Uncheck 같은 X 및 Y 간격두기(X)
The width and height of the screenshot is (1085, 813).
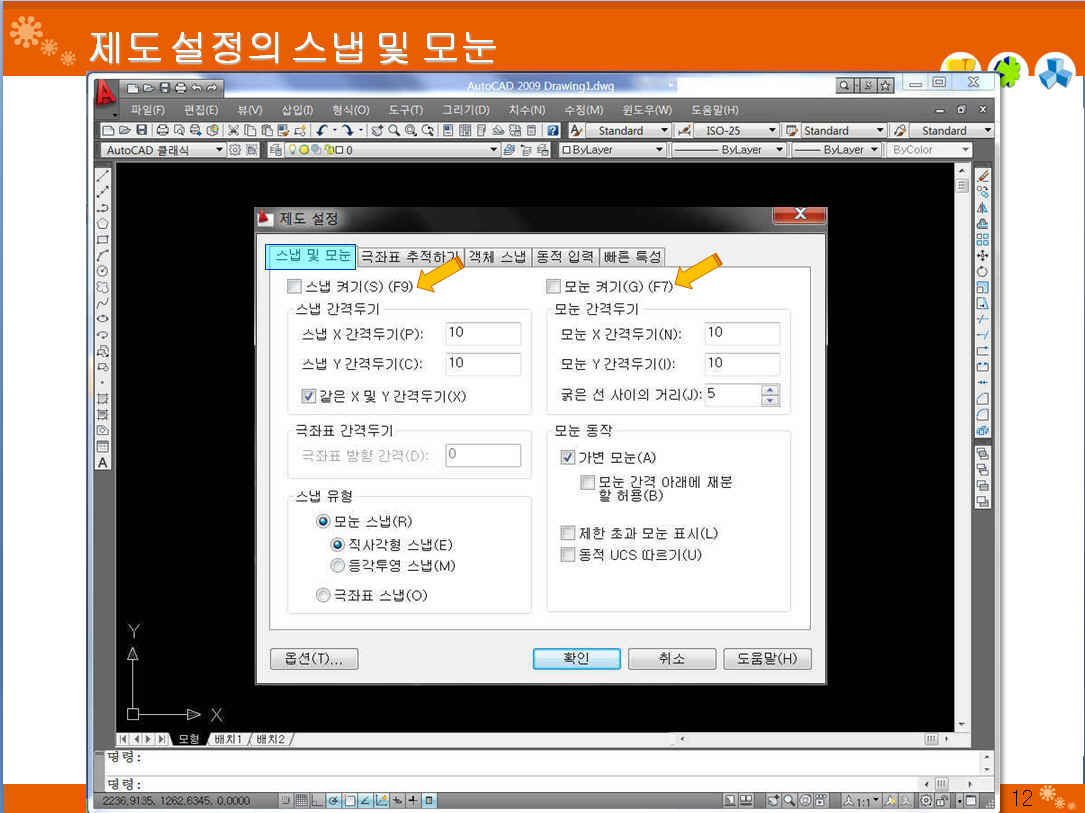pos(309,396)
